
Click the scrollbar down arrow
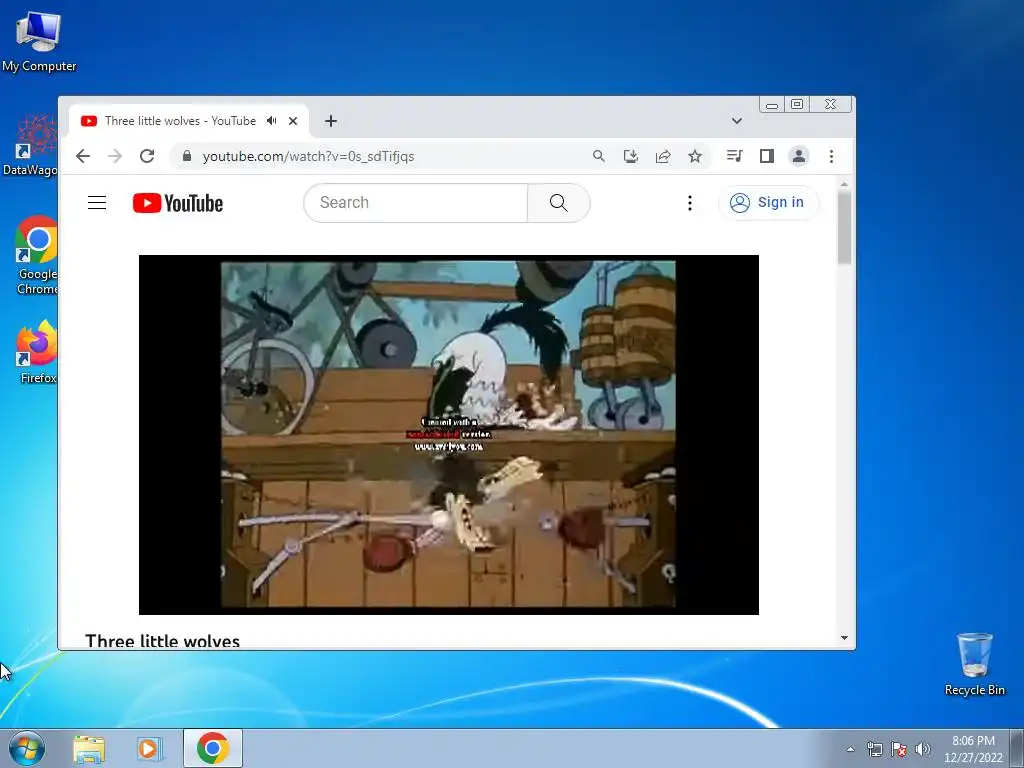[x=844, y=638]
